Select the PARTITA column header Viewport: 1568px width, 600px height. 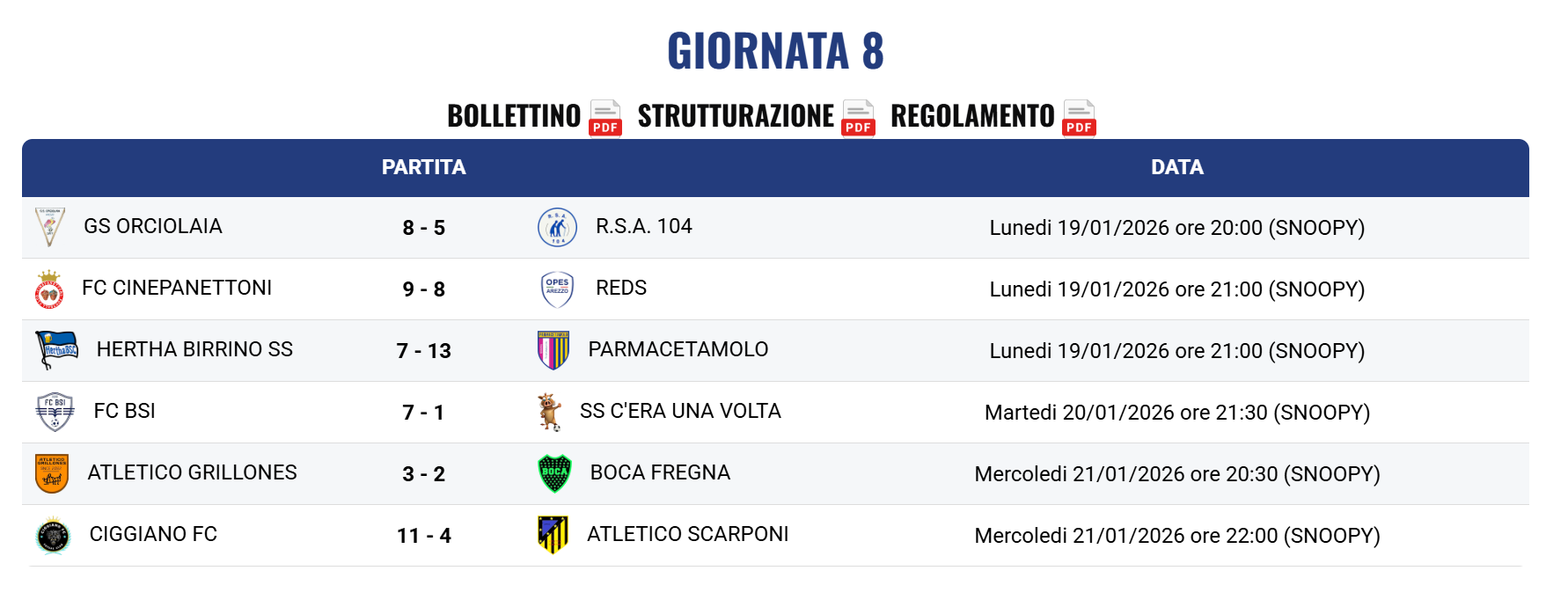pos(423,167)
